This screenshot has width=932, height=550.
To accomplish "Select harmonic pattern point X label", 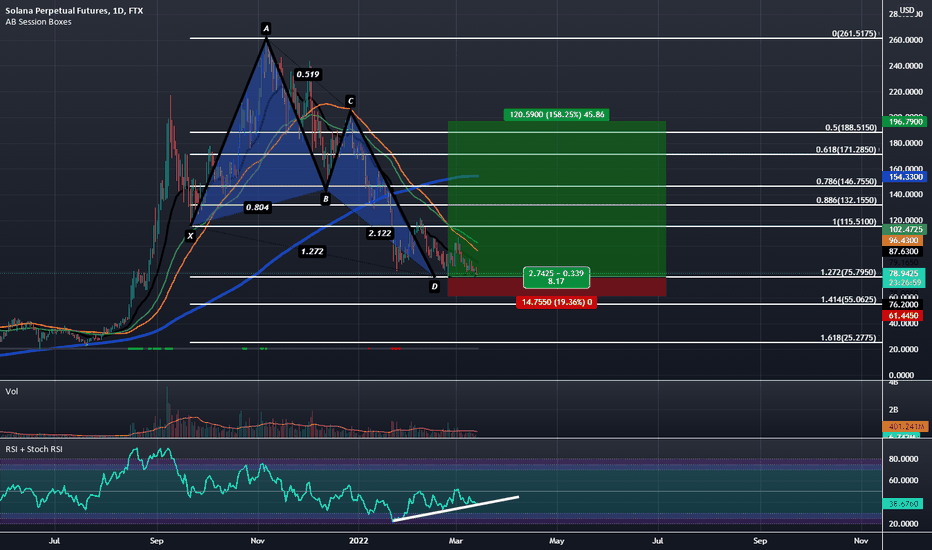I will coord(190,236).
